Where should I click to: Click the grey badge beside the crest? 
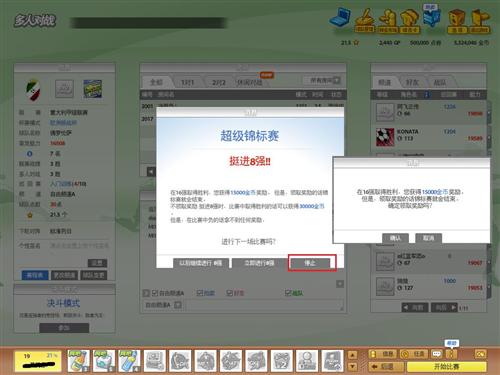[x=64, y=89]
